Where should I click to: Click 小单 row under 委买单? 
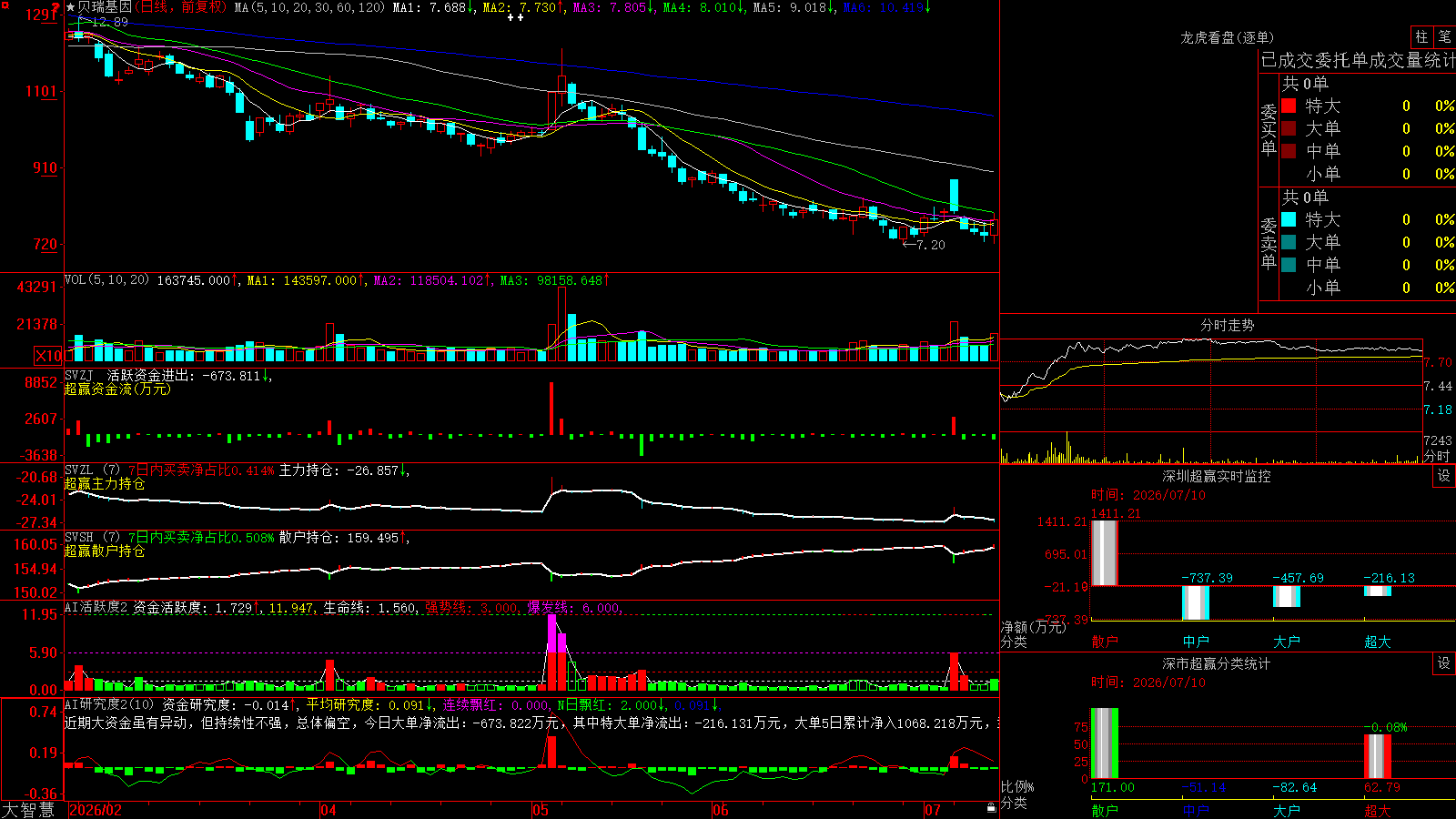click(x=1368, y=174)
